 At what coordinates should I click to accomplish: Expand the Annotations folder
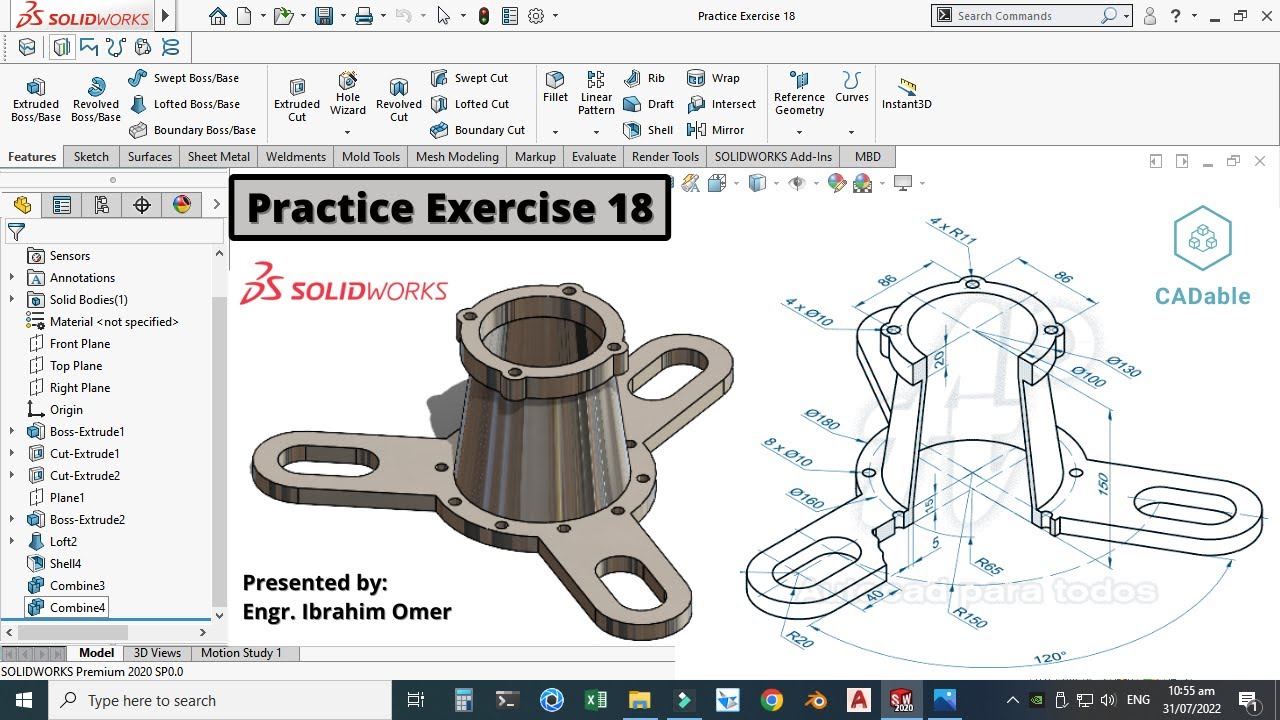click(10, 277)
